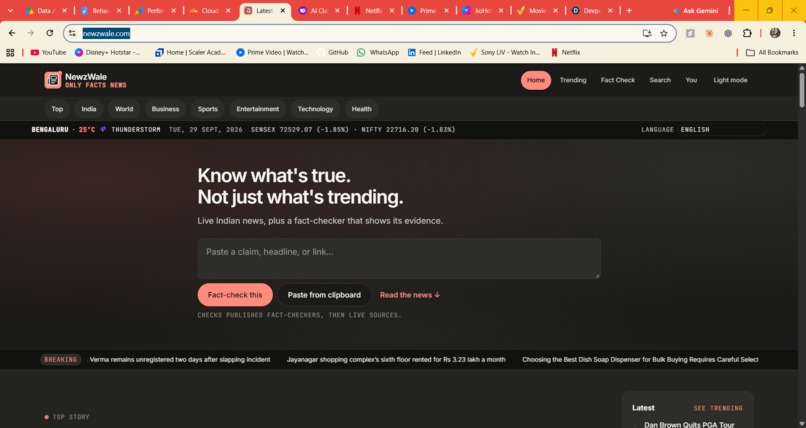Image resolution: width=806 pixels, height=428 pixels.
Task: Close the Netflix browser tab
Action: (x=392, y=10)
